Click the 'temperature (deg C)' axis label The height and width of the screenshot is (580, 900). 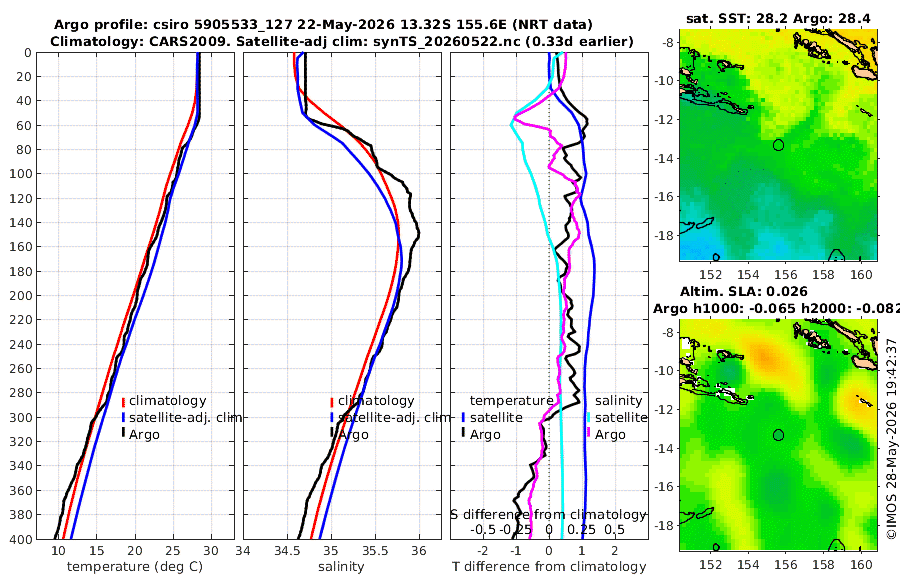[135, 567]
